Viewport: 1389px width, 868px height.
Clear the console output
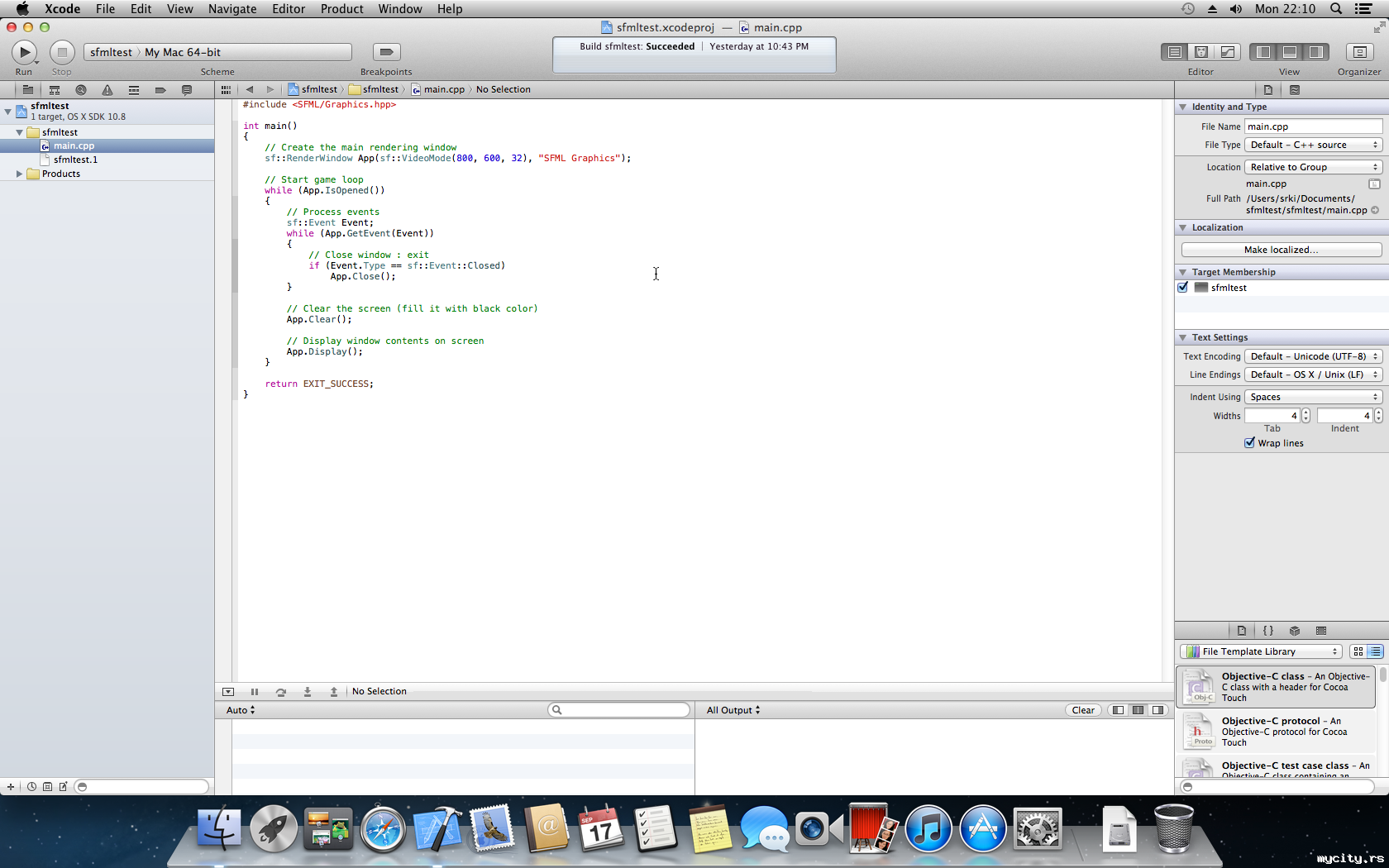click(1082, 710)
